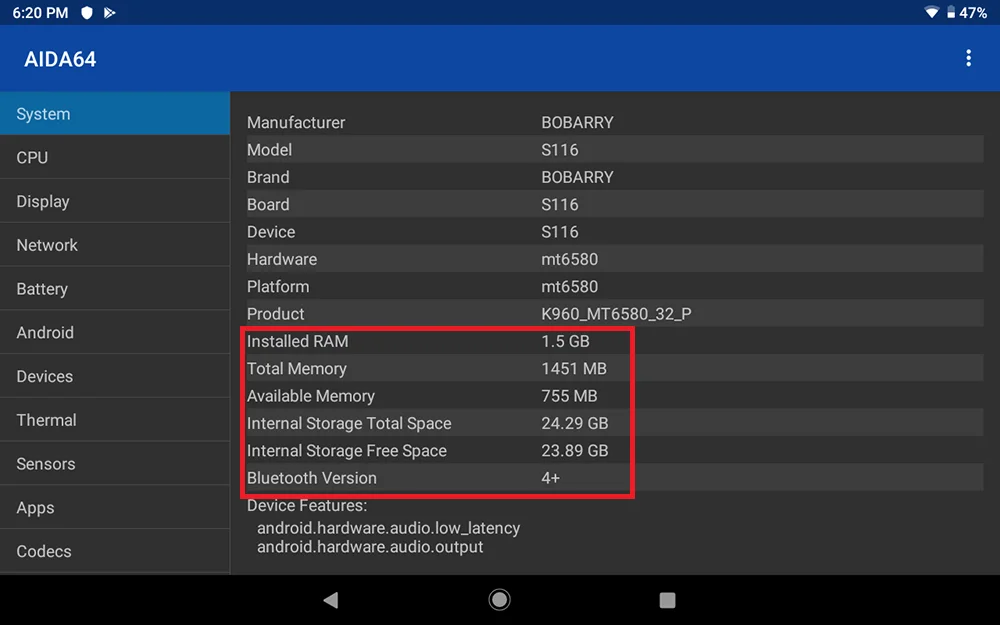Tap the shield notification icon
The image size is (1000, 625).
pyautogui.click(x=87, y=13)
